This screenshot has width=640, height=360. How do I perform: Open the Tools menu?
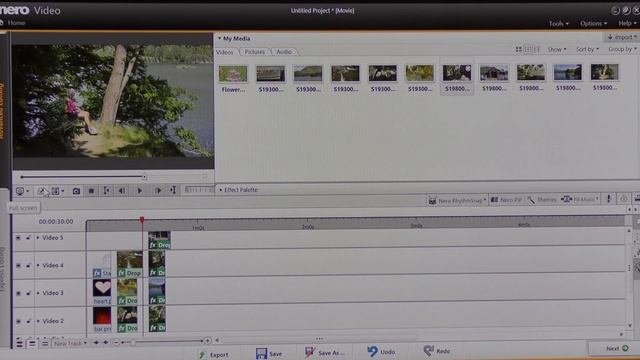558,24
